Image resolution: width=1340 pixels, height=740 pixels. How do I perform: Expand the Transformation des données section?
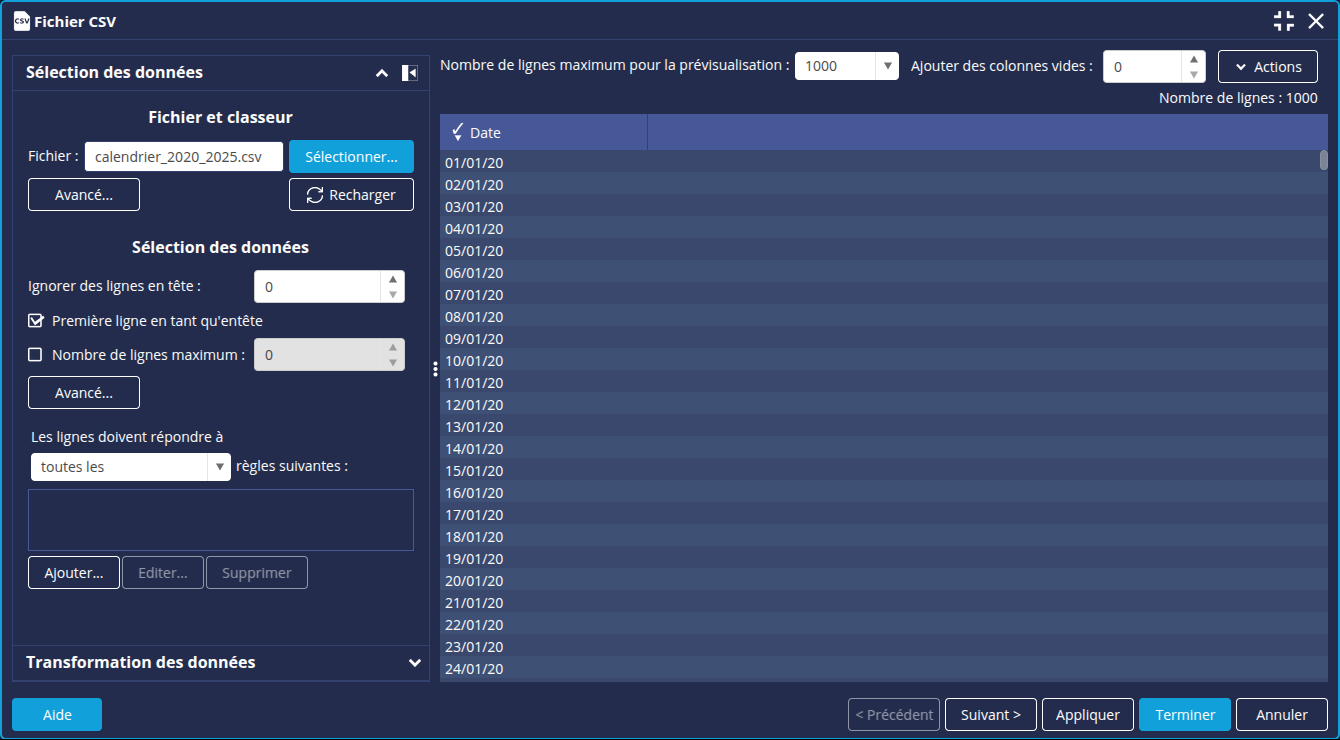[x=415, y=663]
